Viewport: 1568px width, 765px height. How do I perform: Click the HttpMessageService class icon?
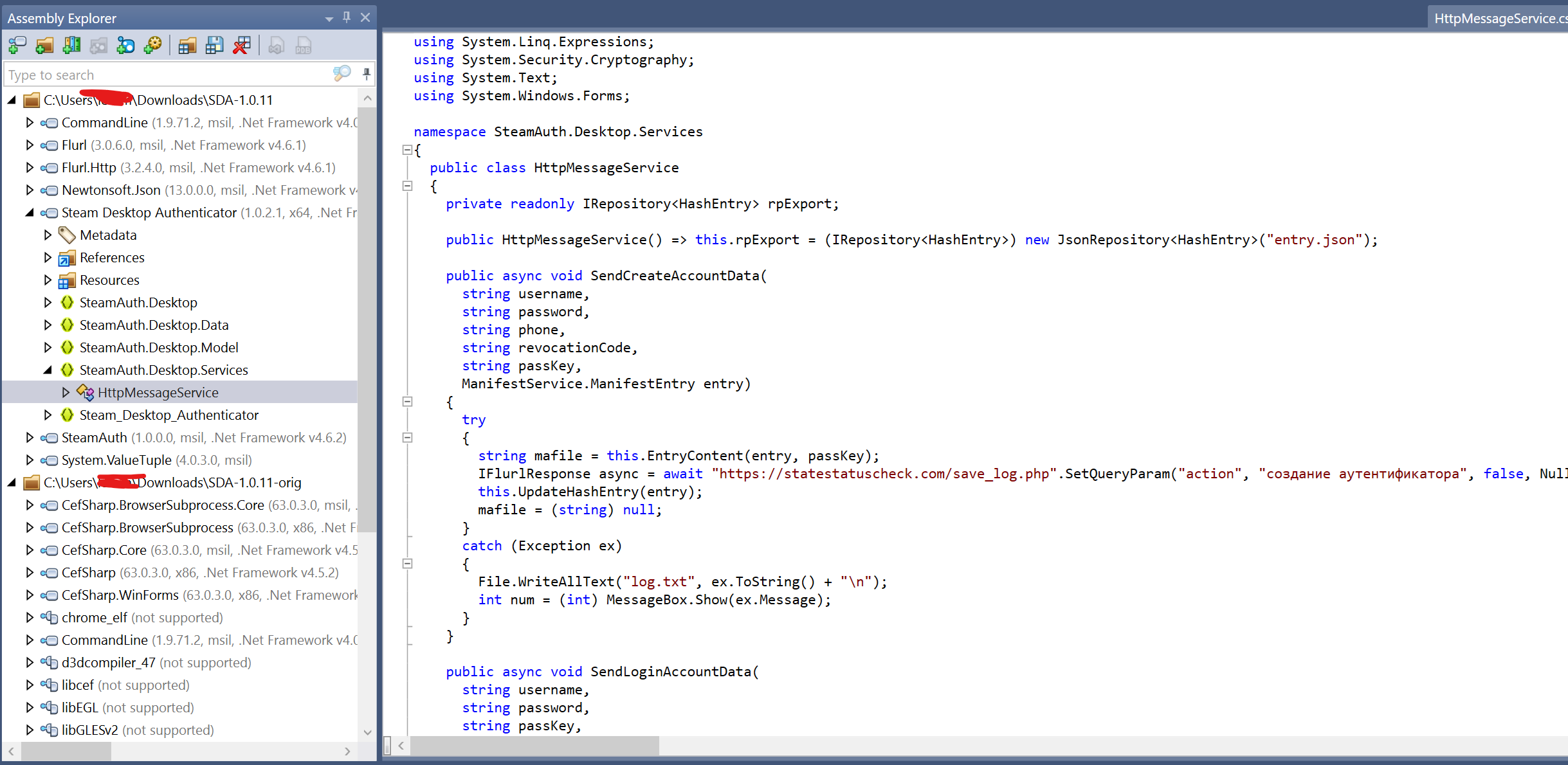tap(85, 392)
